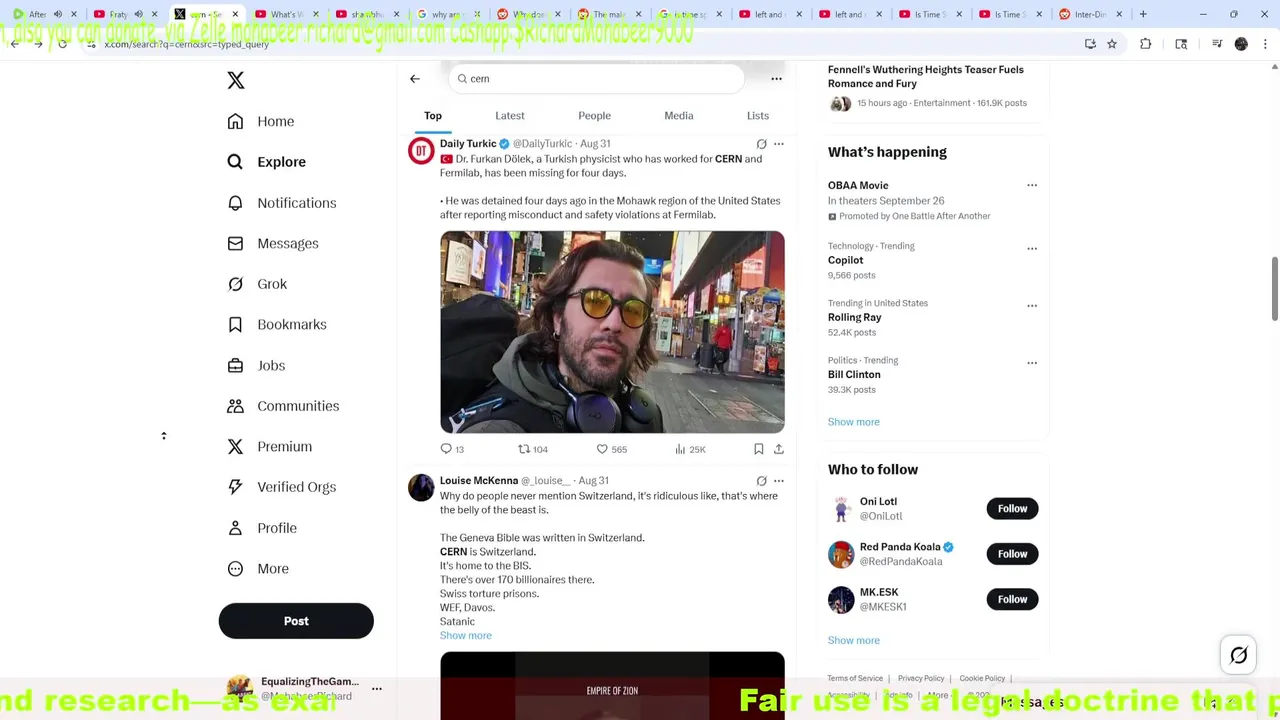Viewport: 1280px width, 720px height.
Task: Open account menu next to EqualizingTheGam...
Action: pos(377,689)
